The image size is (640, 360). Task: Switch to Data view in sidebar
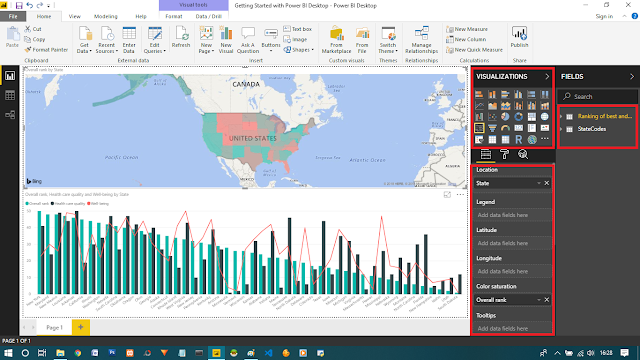10,96
